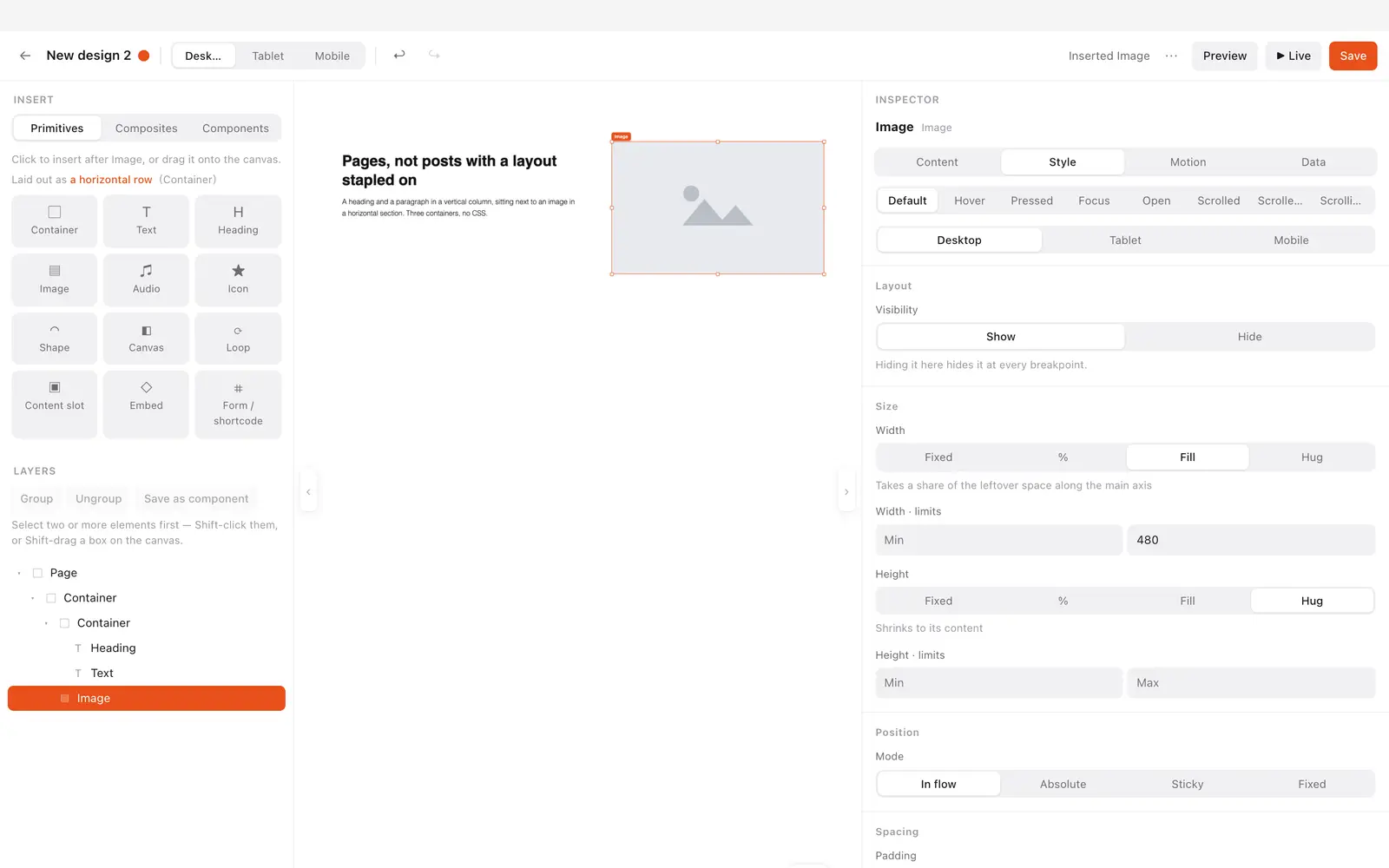The height and width of the screenshot is (868, 1389).
Task: Insert an Audio primitive
Action: click(x=146, y=279)
